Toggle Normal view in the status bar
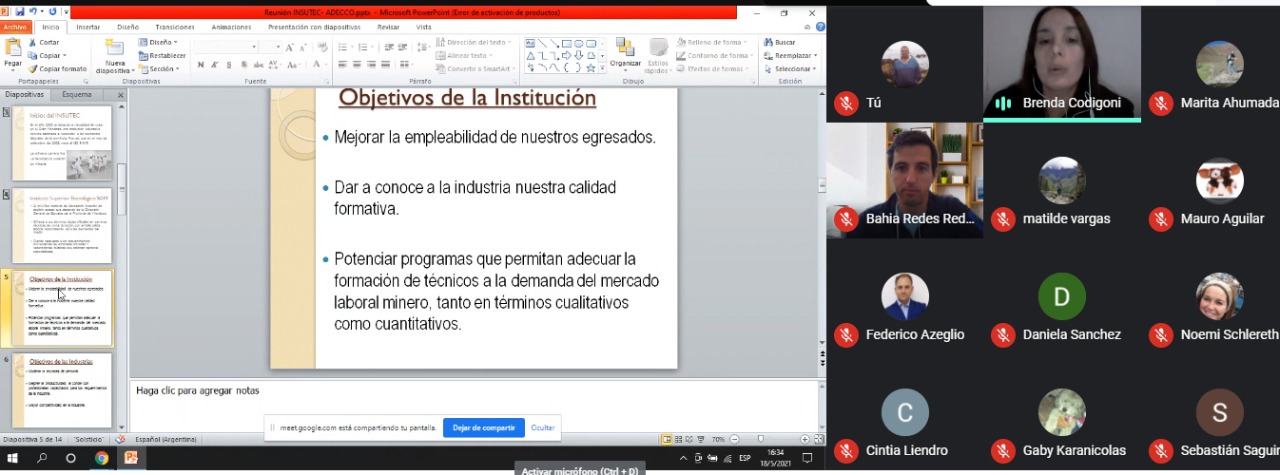The image size is (1280, 475). click(x=666, y=439)
